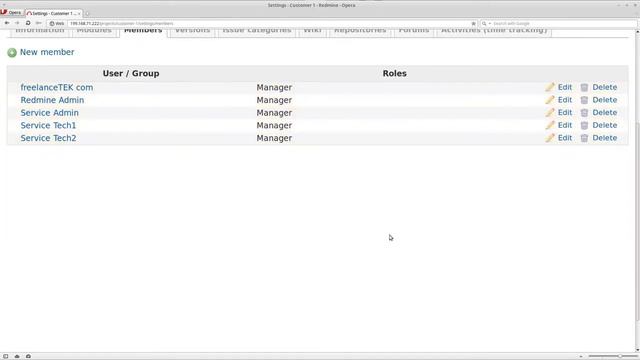Select the Settings - Customer 1 browser tab
The height and width of the screenshot is (360, 640).
pyautogui.click(x=53, y=13)
